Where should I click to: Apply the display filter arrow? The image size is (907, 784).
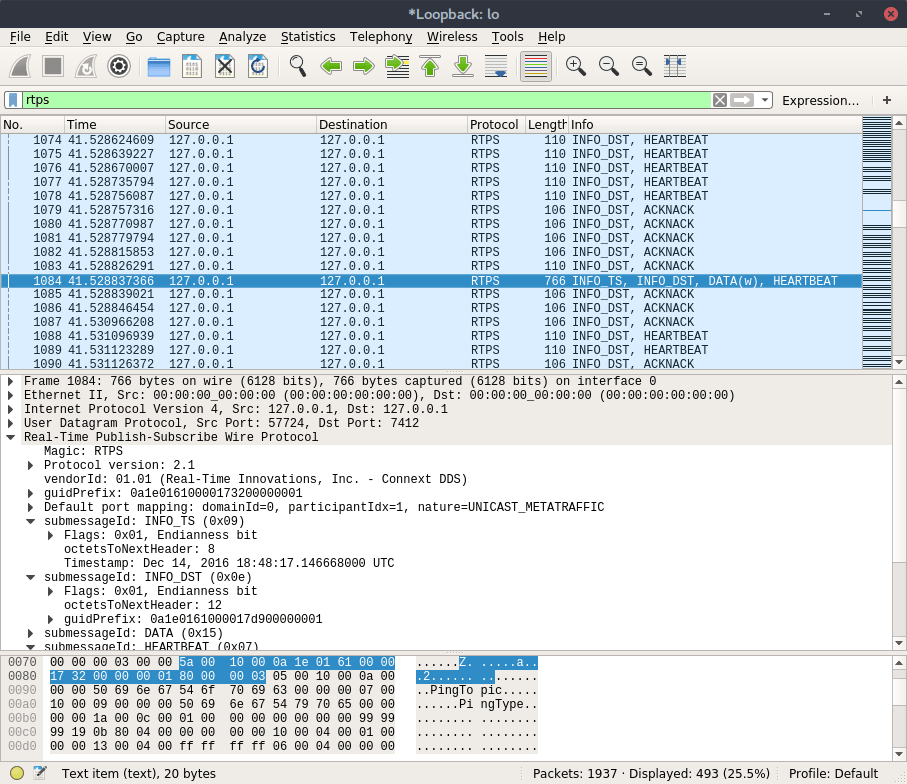point(742,100)
